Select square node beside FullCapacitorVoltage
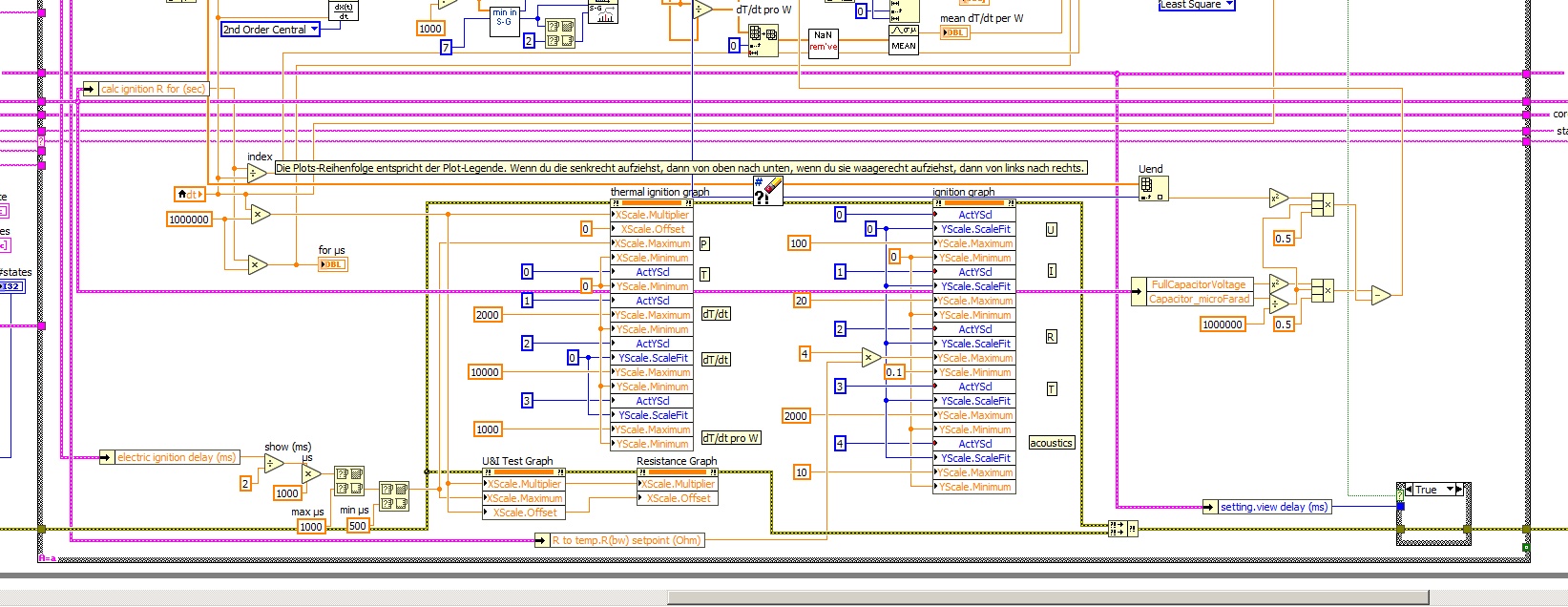The height and width of the screenshot is (607, 1568). click(1279, 284)
